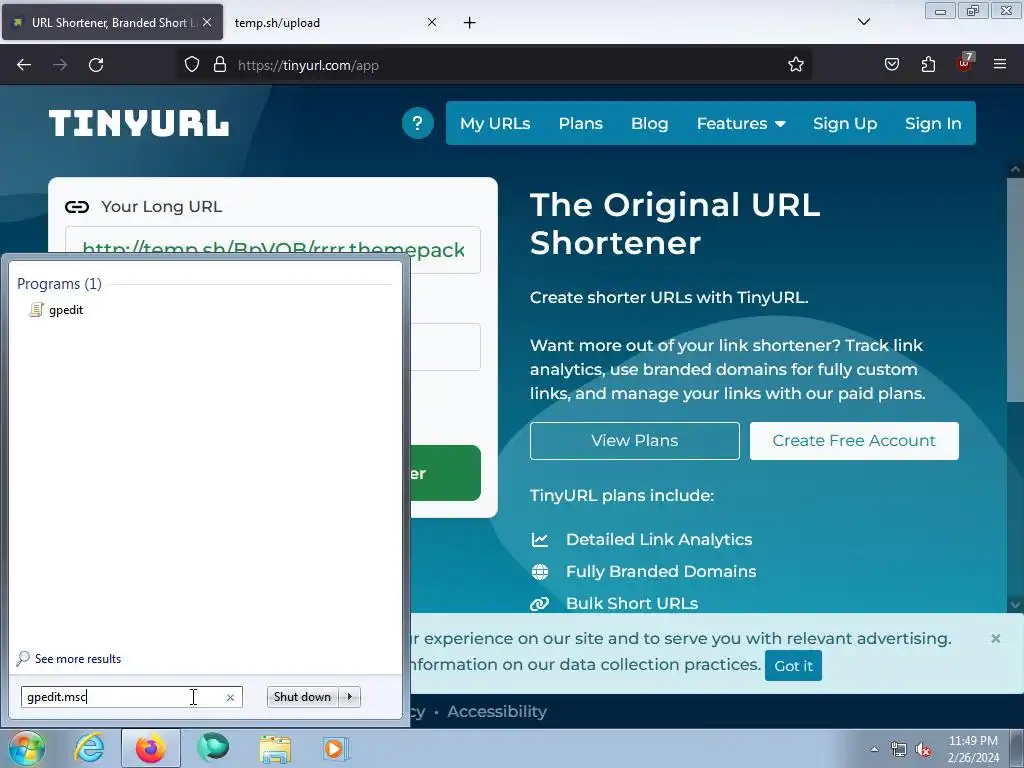Click the Firefox taskbar icon
The image size is (1024, 768).
[151, 748]
